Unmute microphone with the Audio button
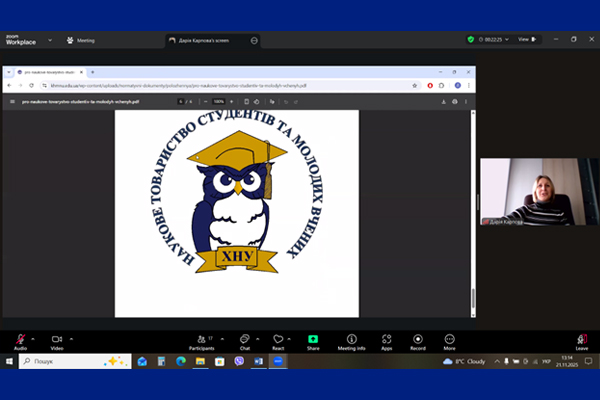This screenshot has height=400, width=600. click(x=20, y=340)
